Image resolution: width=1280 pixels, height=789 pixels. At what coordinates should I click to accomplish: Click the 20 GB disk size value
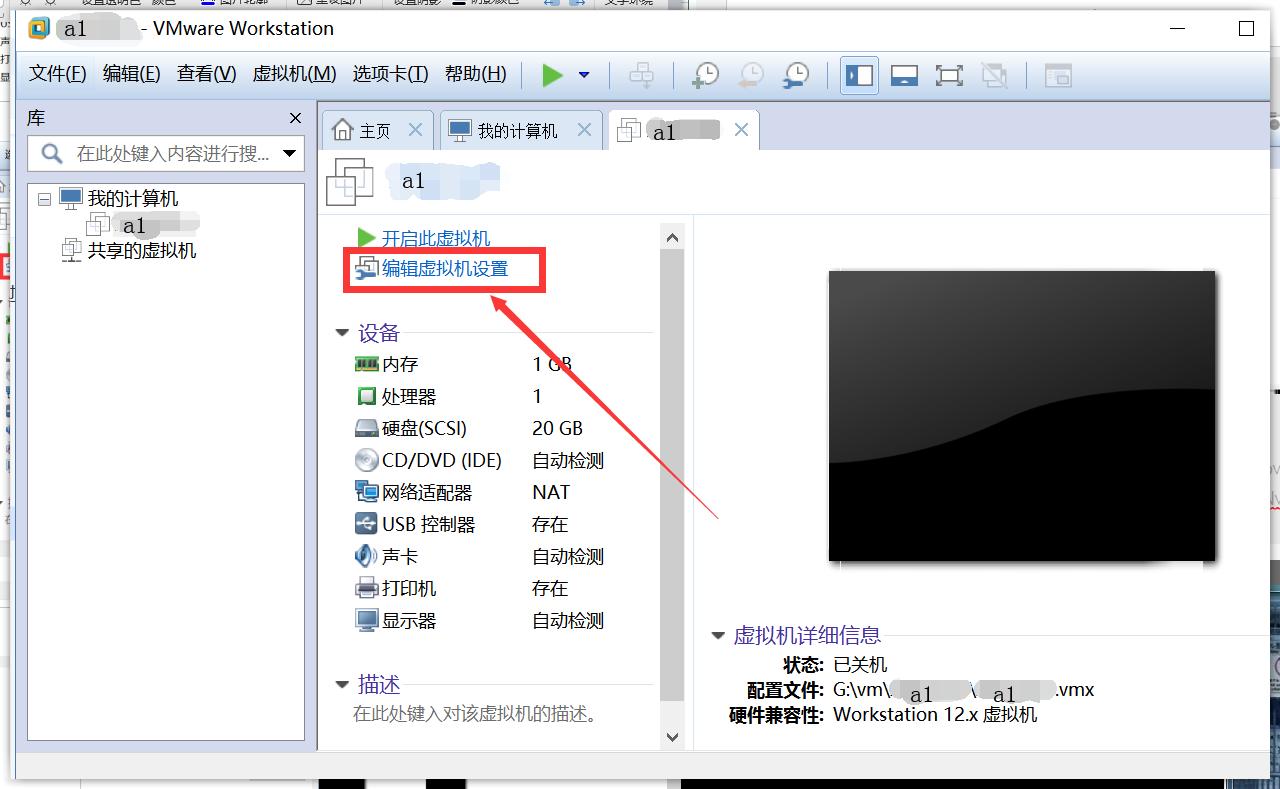[x=557, y=428]
